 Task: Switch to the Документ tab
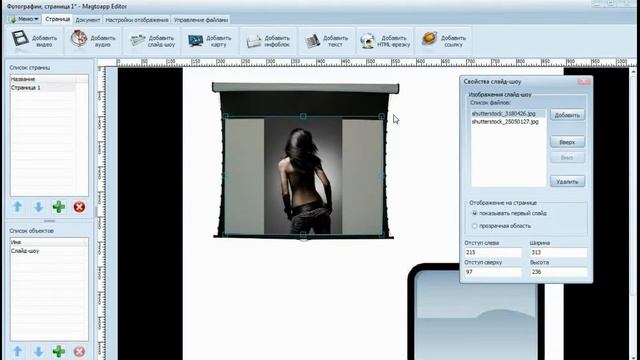tap(87, 20)
